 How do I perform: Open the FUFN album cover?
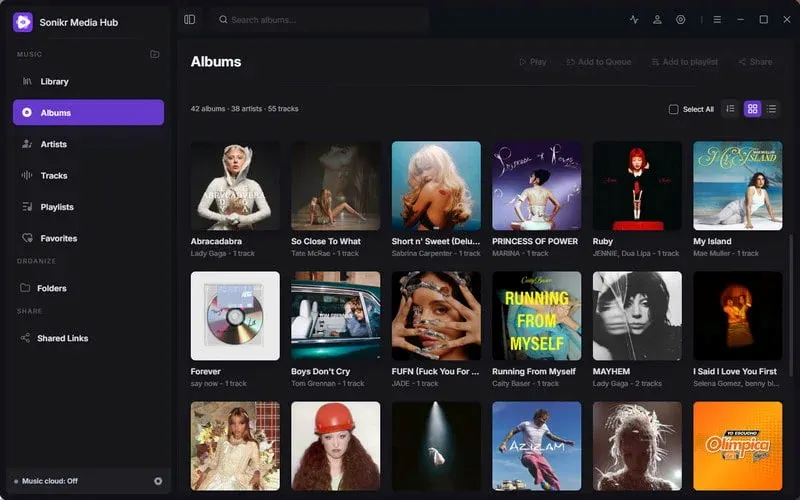pos(436,316)
